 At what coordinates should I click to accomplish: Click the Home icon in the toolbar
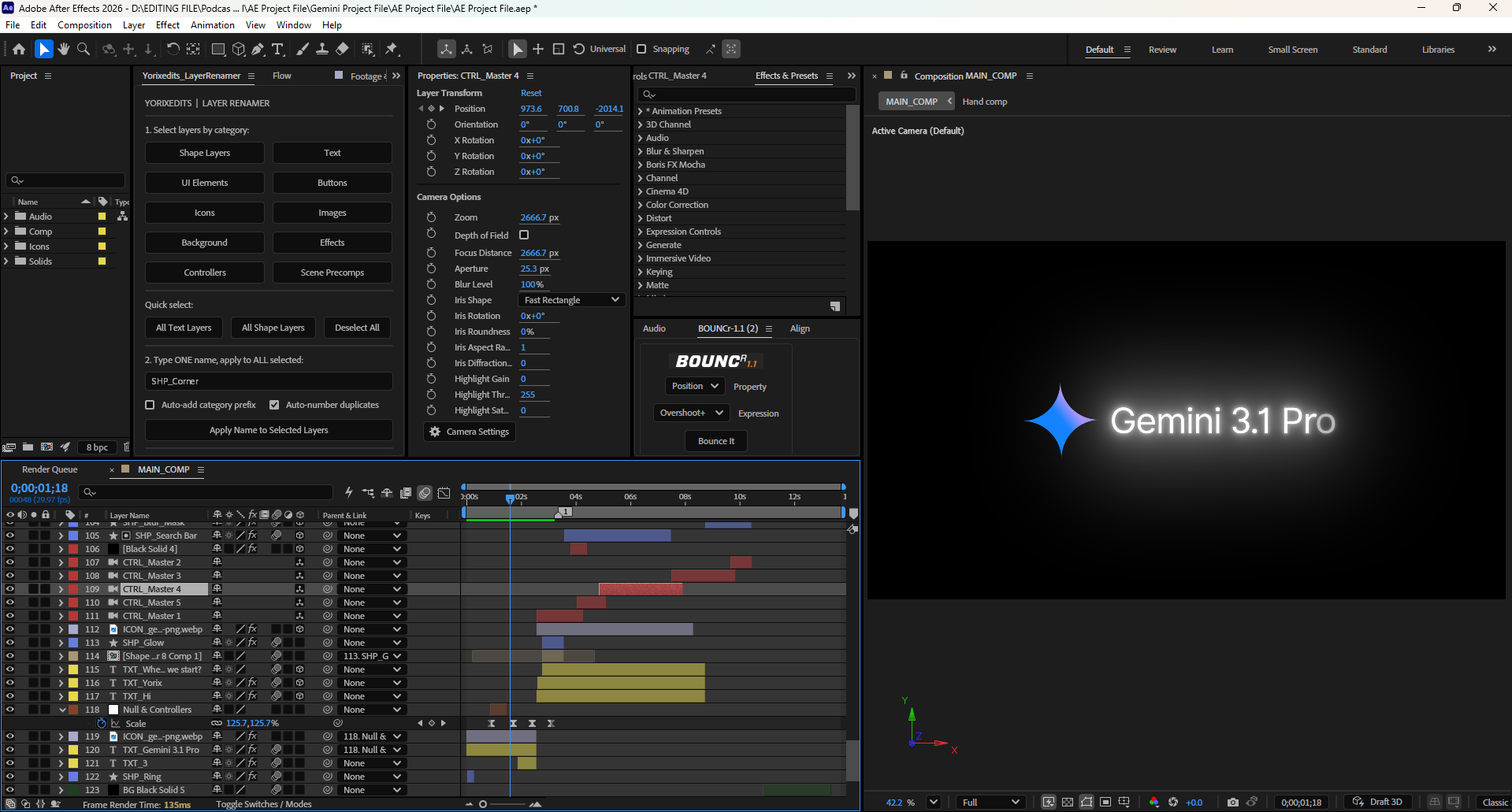(x=19, y=49)
